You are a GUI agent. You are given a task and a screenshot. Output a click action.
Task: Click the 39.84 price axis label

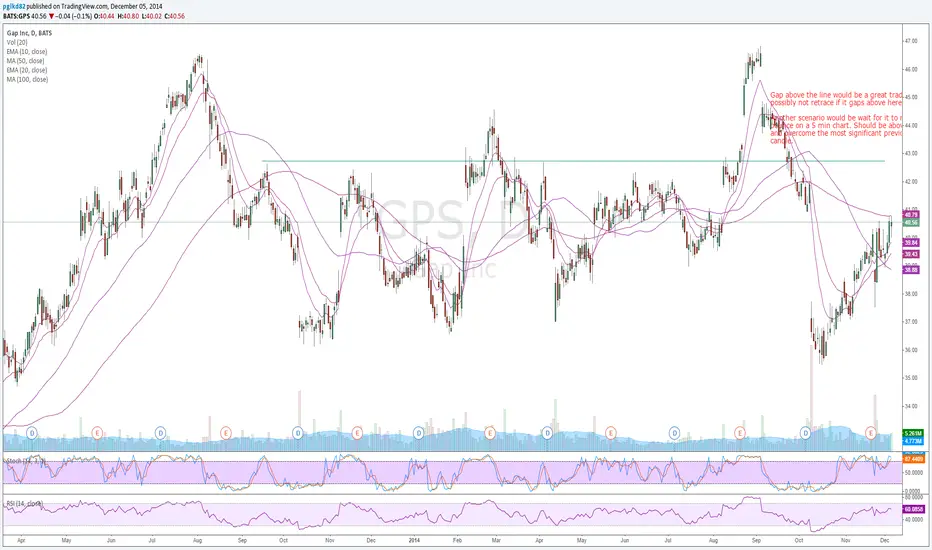pyautogui.click(x=911, y=243)
